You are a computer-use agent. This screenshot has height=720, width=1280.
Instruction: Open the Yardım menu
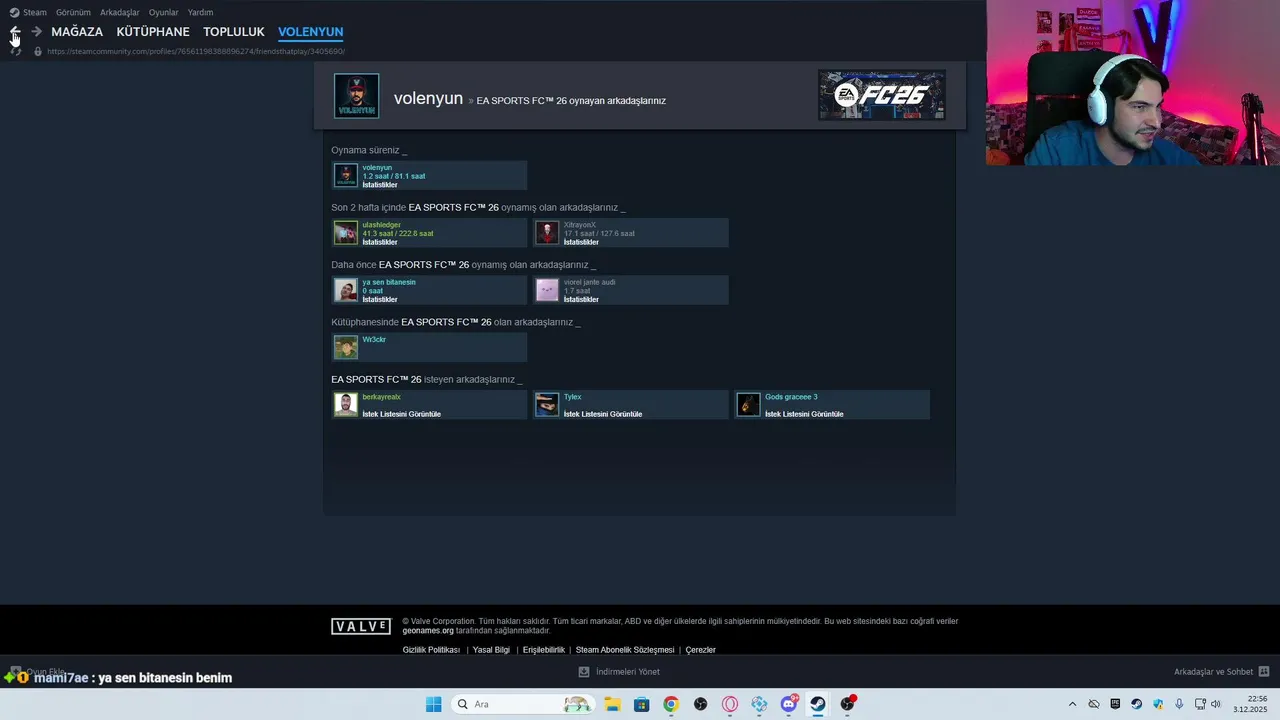(x=200, y=13)
